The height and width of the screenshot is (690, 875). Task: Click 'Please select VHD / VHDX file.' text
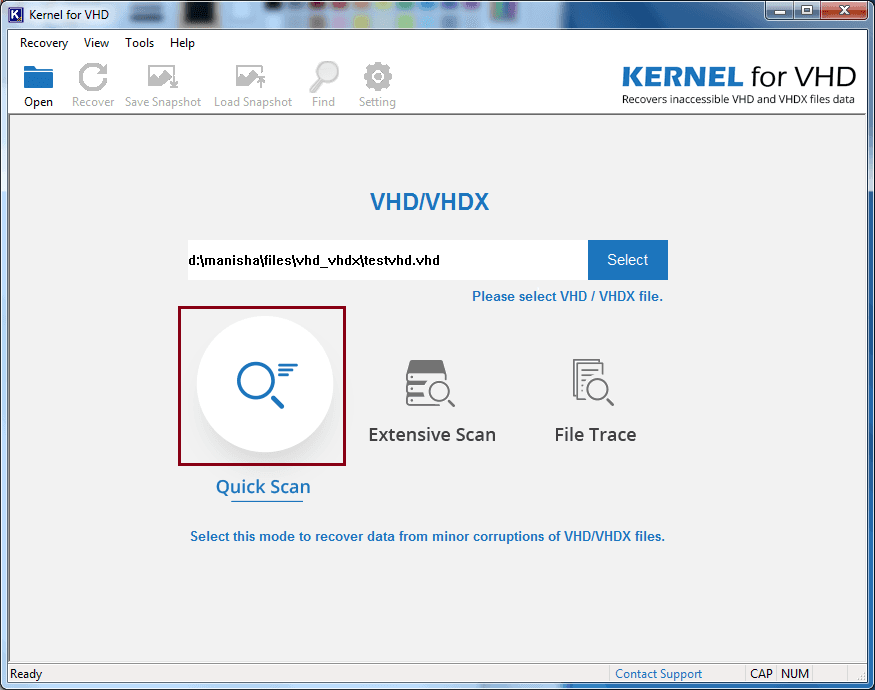[x=568, y=296]
